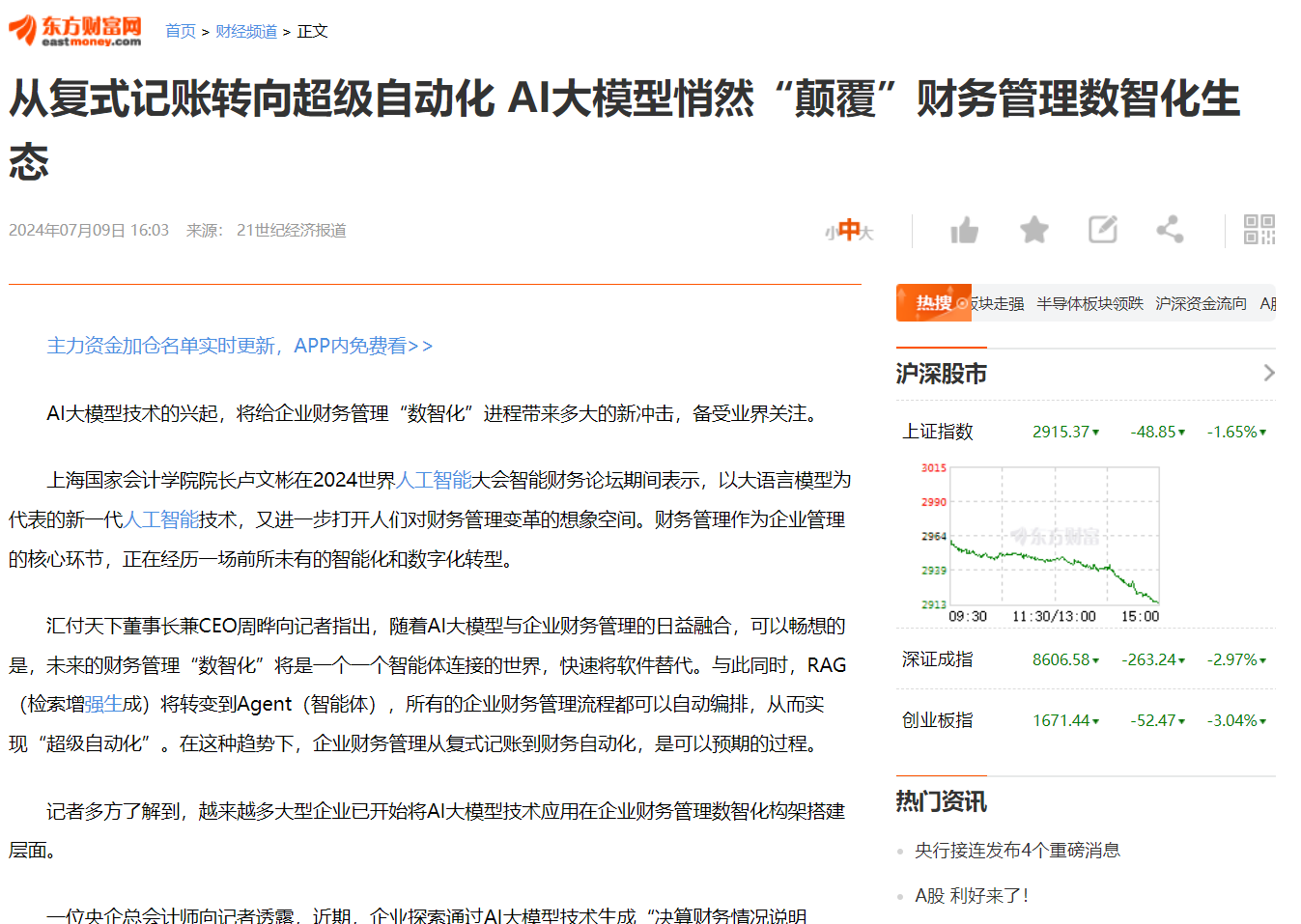Click the 上证指数 intraday chart
1301x924 pixels.
(x=1053, y=536)
